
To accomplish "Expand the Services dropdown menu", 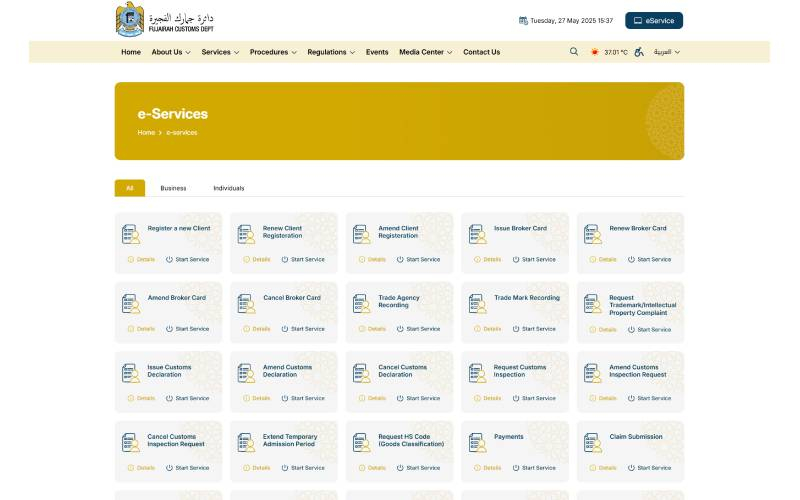I will pyautogui.click(x=220, y=52).
